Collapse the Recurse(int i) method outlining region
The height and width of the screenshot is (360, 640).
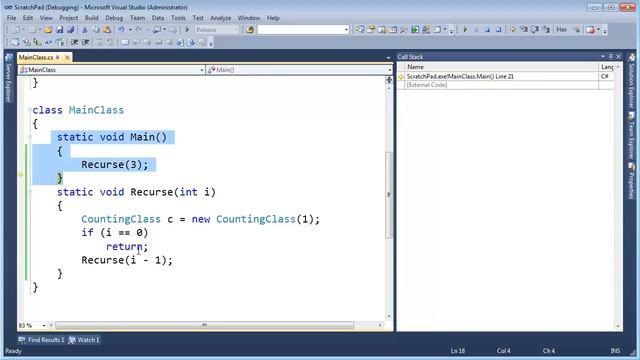coord(29,192)
